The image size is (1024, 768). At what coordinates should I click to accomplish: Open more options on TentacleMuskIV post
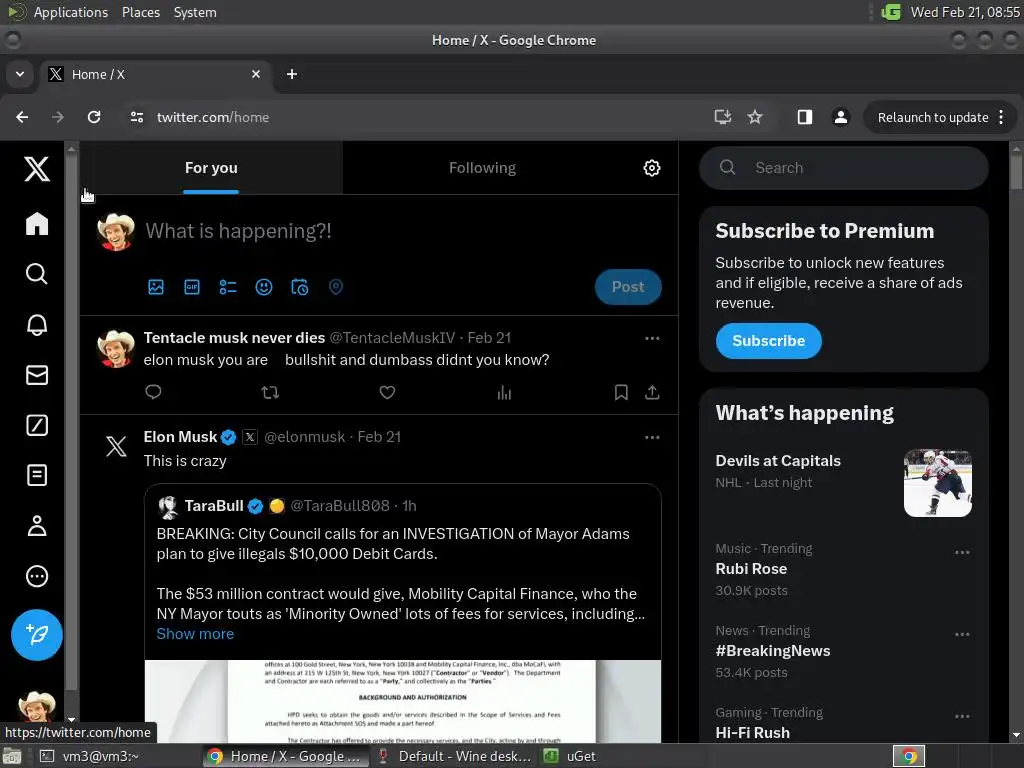pyautogui.click(x=652, y=338)
